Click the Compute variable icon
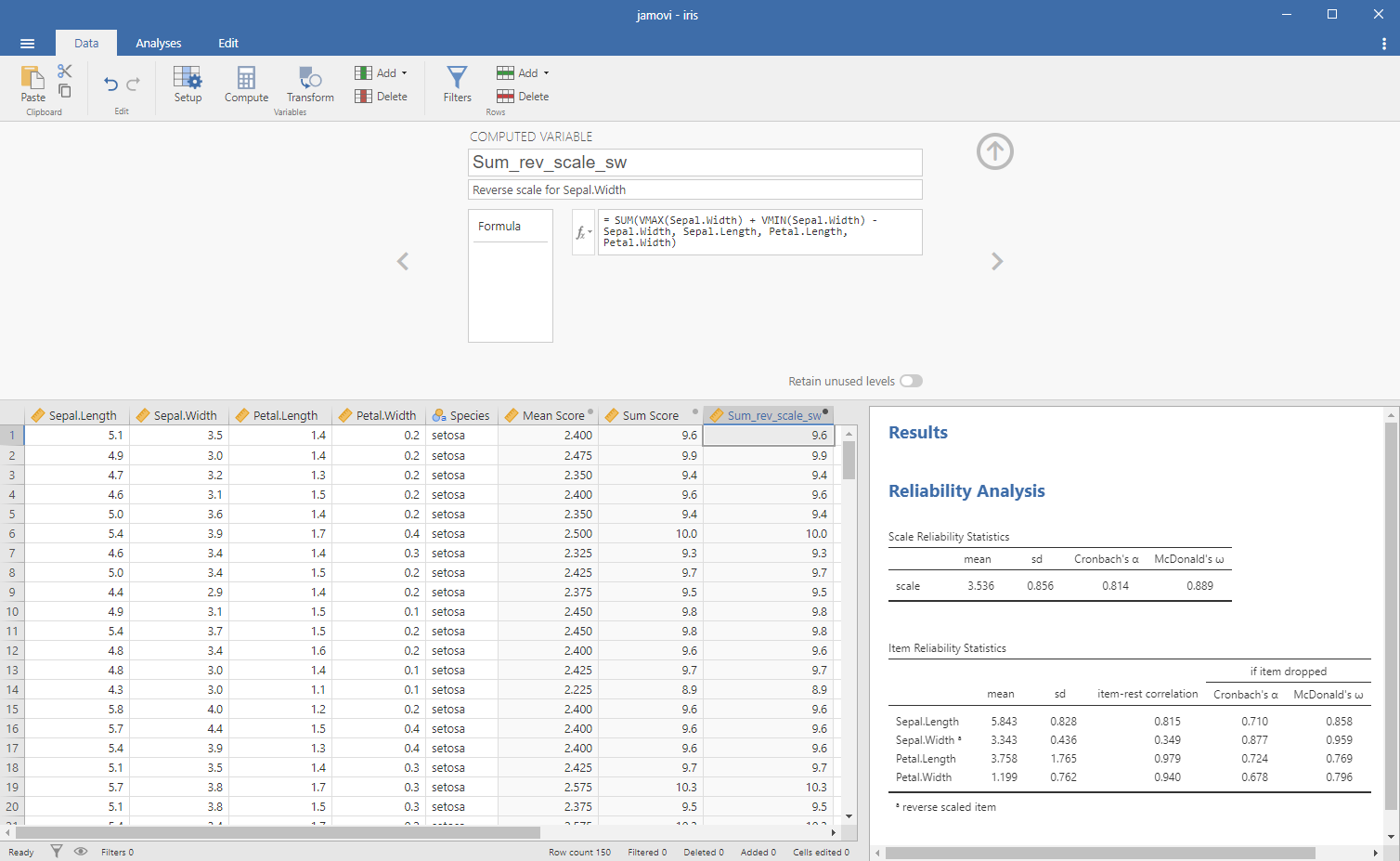 pyautogui.click(x=246, y=84)
